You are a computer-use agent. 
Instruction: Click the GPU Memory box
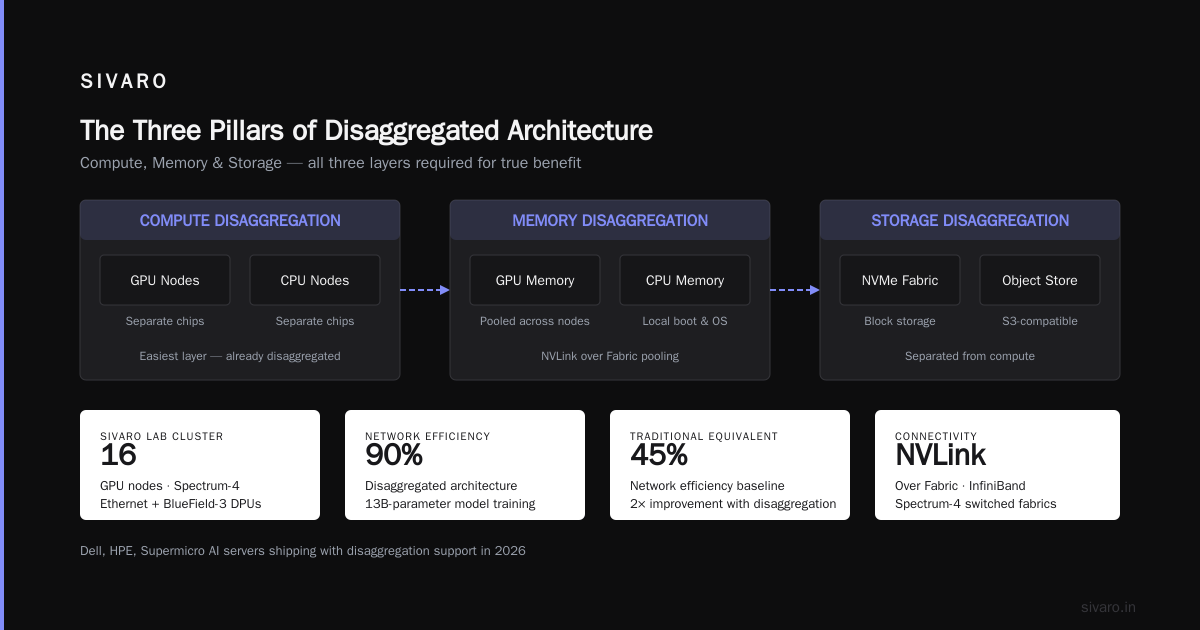(535, 280)
